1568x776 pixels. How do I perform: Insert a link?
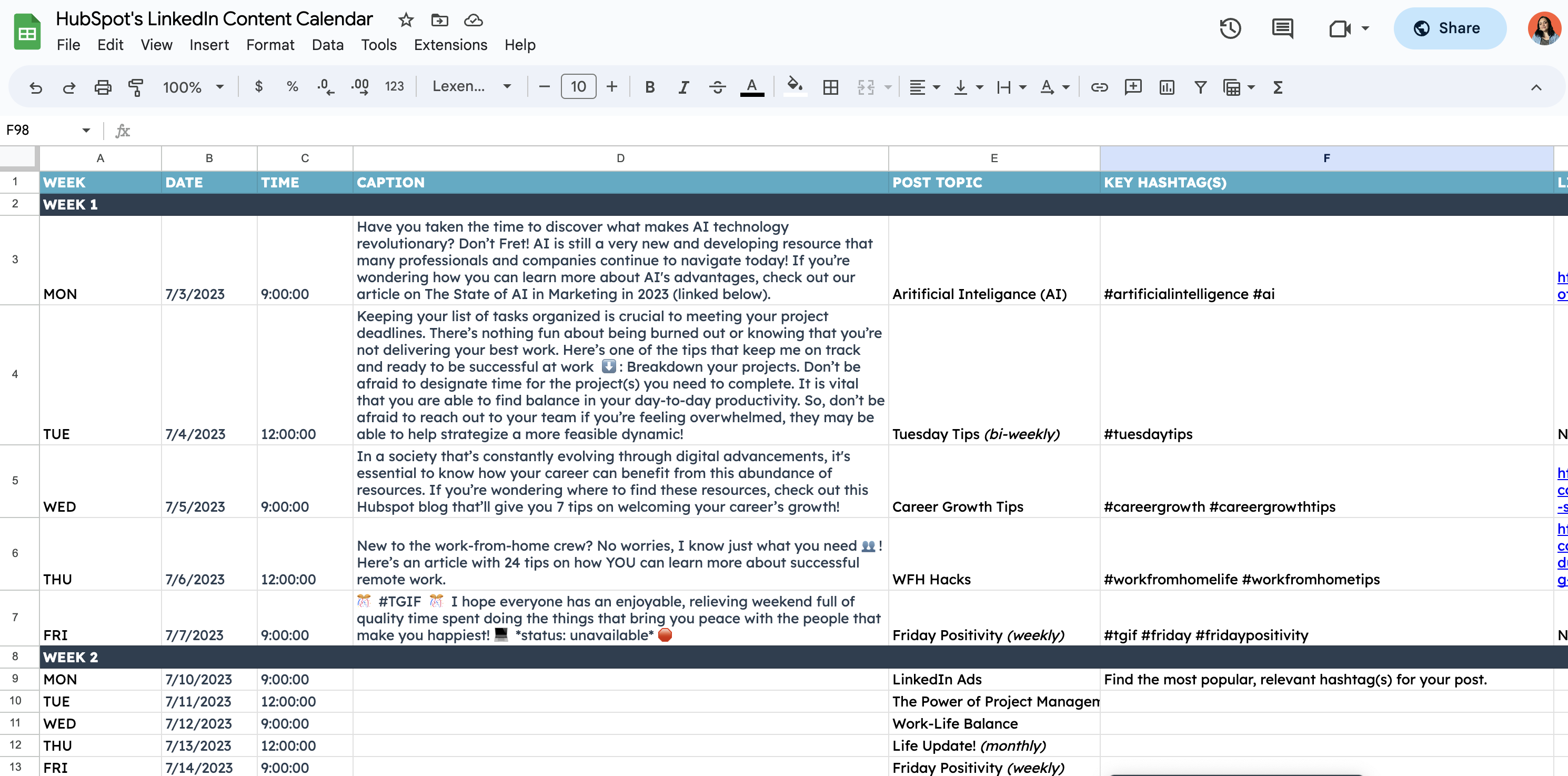coord(1099,87)
